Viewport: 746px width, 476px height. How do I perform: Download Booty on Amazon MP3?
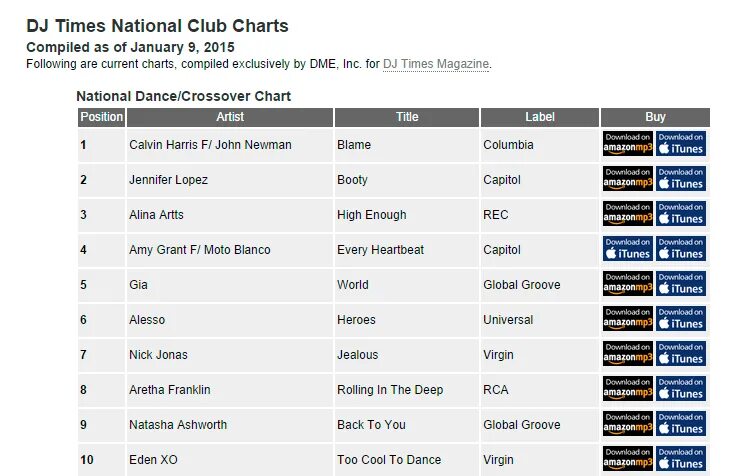tap(628, 178)
